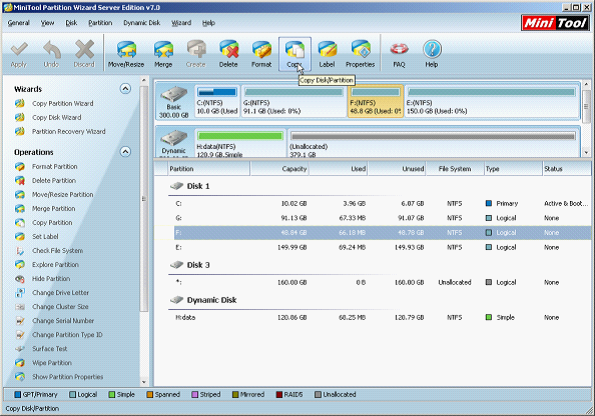The image size is (595, 416).
Task: Run Surface Test operation
Action: (x=49, y=348)
